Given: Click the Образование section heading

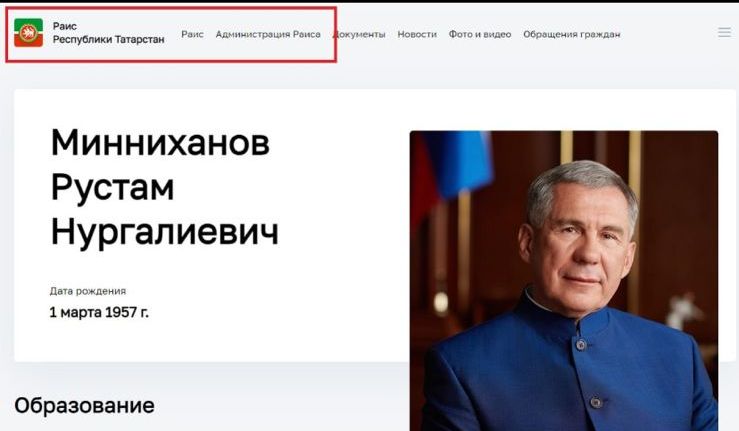Looking at the screenshot, I should coord(84,406).
